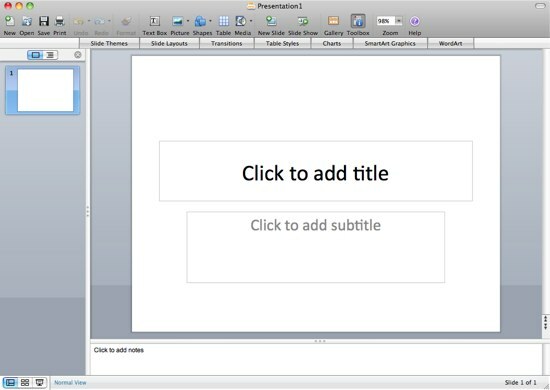This screenshot has height=390, width=550.
Task: Switch to Slide Sorter view button
Action: coord(25,383)
